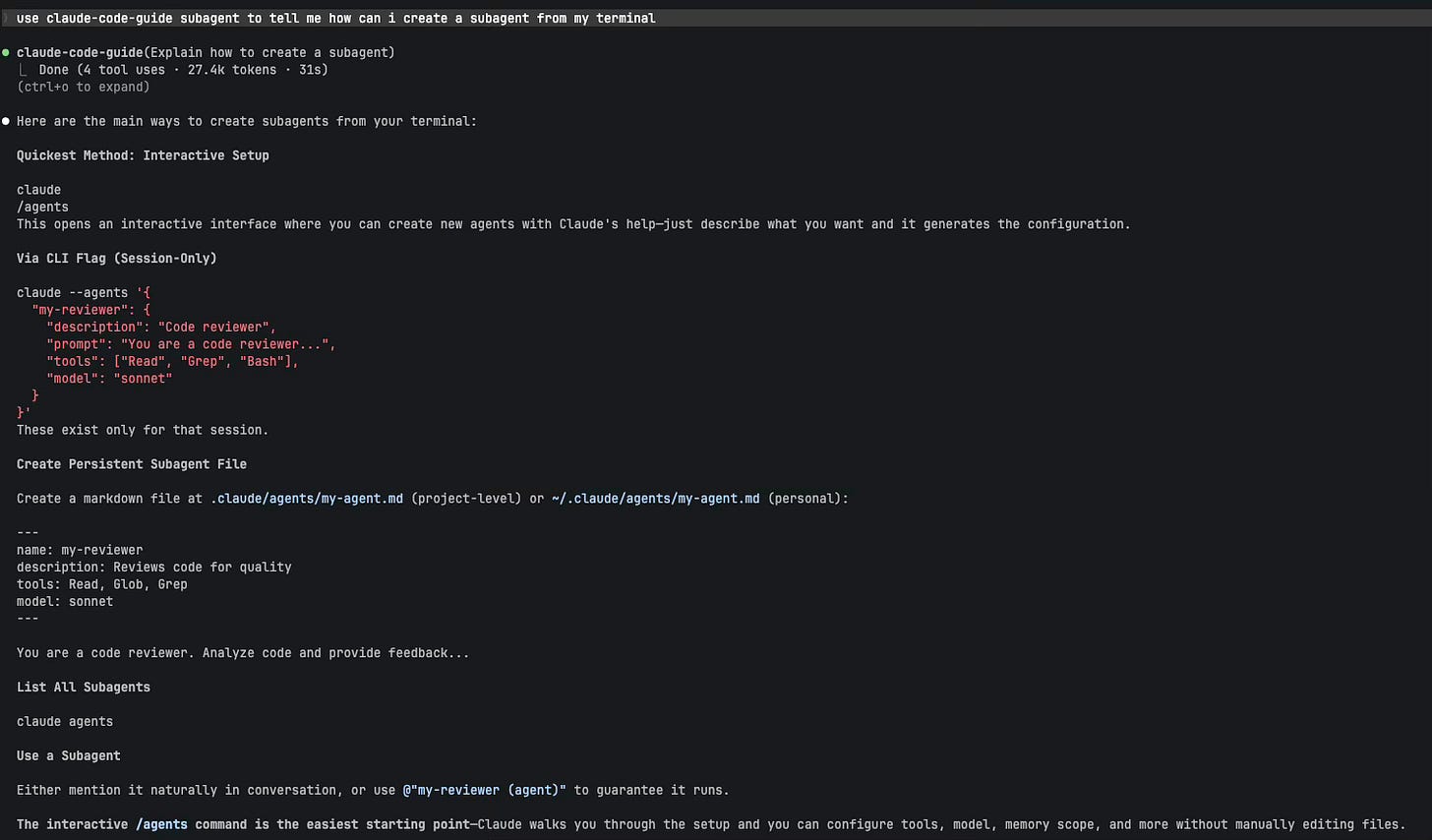The height and width of the screenshot is (840, 1432).
Task: Select the claude agents command text
Action: pyautogui.click(x=64, y=721)
